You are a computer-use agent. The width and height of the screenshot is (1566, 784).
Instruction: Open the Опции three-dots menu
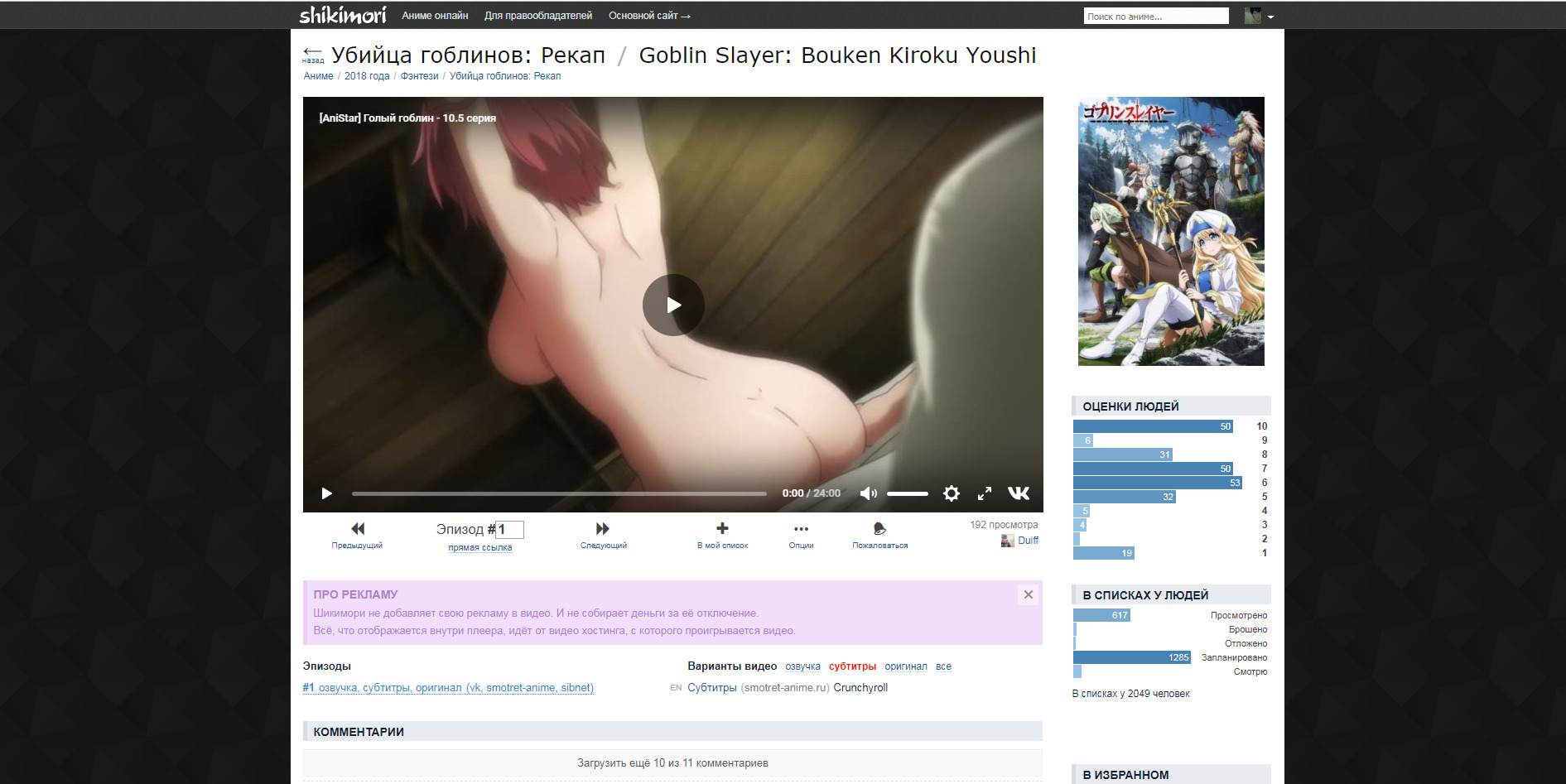coord(801,529)
